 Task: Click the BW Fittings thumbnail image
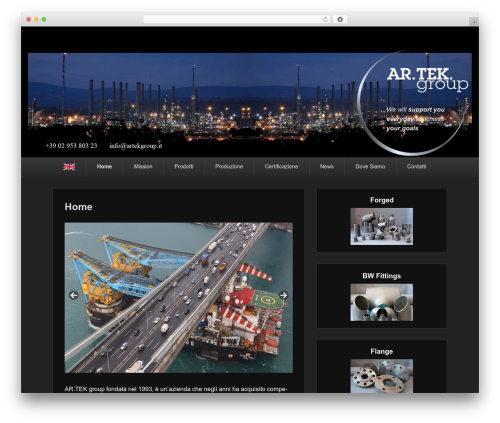coord(382,302)
